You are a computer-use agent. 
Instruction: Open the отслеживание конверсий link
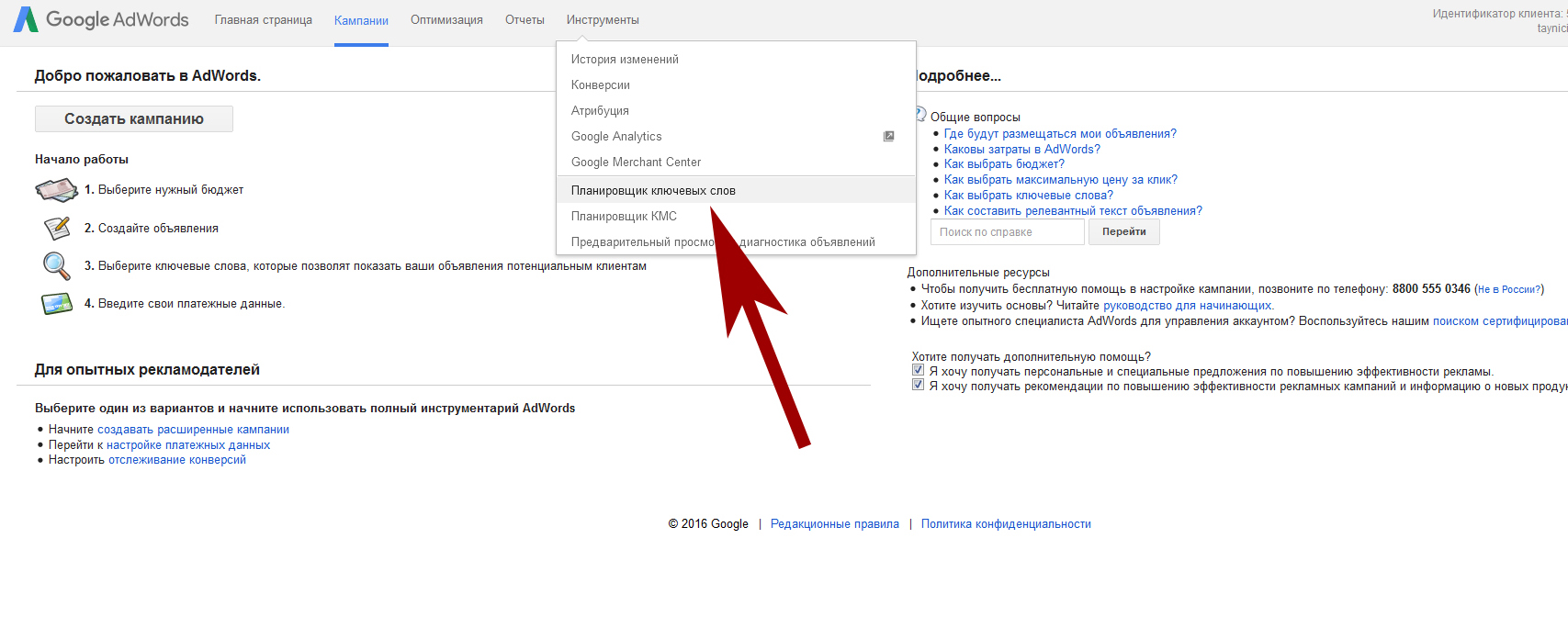pyautogui.click(x=177, y=460)
